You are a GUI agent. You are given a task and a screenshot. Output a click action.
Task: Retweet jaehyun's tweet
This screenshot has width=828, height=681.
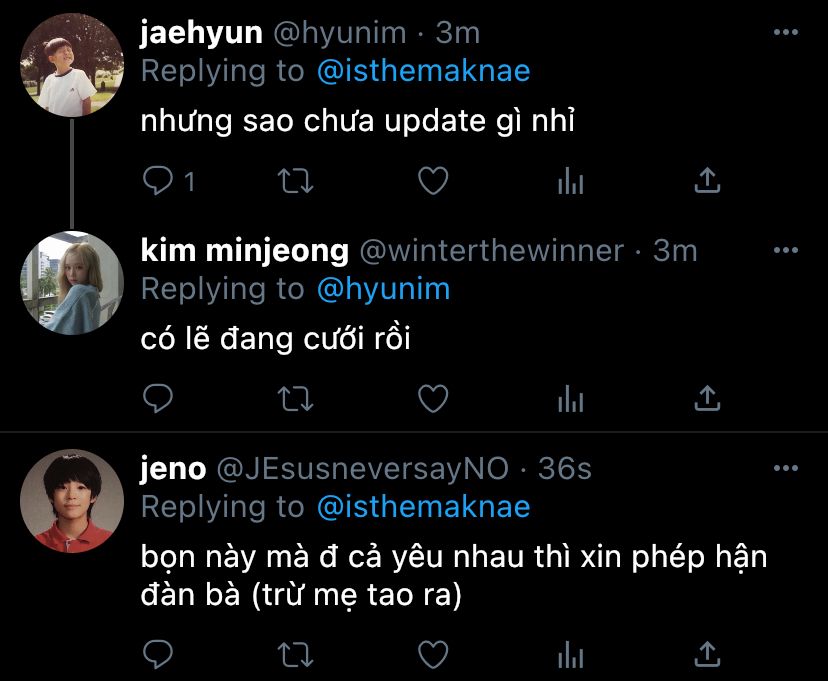295,181
